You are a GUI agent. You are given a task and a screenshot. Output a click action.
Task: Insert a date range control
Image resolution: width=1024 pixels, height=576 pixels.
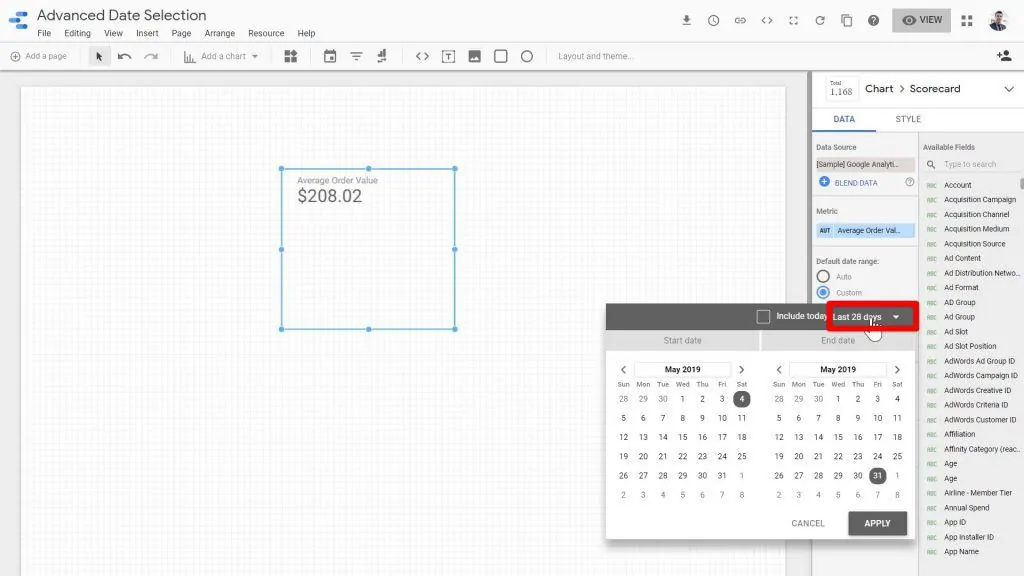click(x=329, y=56)
